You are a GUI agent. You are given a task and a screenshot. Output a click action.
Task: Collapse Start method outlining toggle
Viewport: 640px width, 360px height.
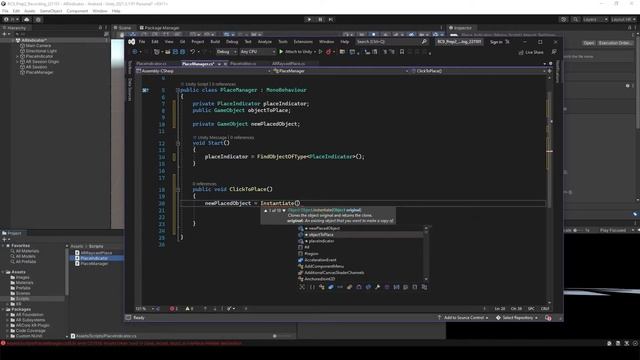178,143
